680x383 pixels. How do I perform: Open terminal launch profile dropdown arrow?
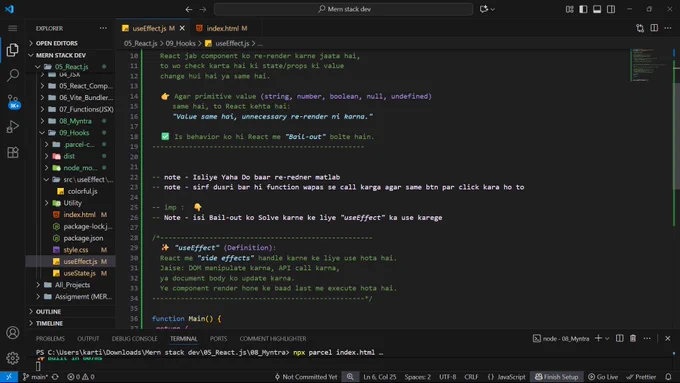point(607,338)
